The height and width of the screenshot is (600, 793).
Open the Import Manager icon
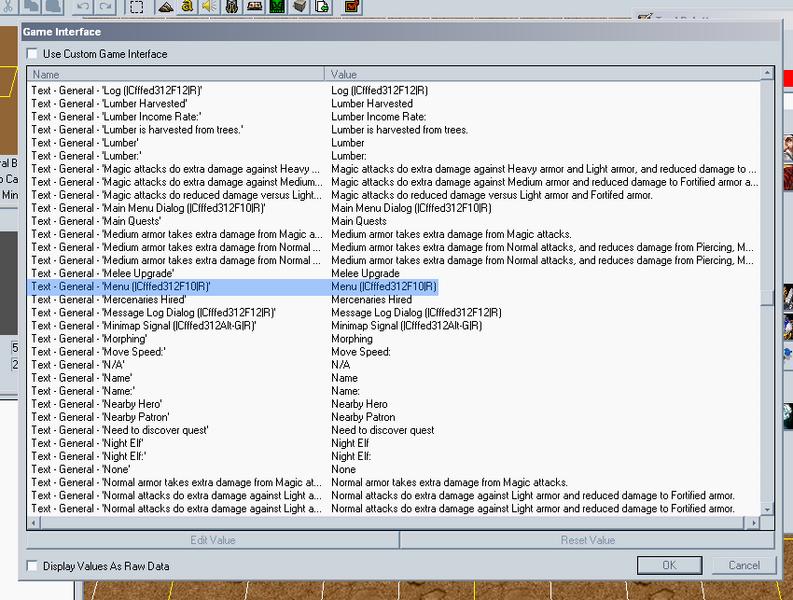coord(322,7)
